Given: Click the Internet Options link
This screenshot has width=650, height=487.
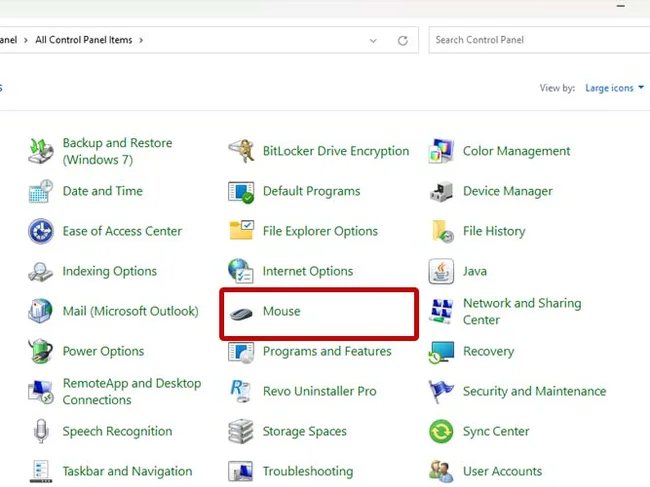Looking at the screenshot, I should tap(308, 271).
